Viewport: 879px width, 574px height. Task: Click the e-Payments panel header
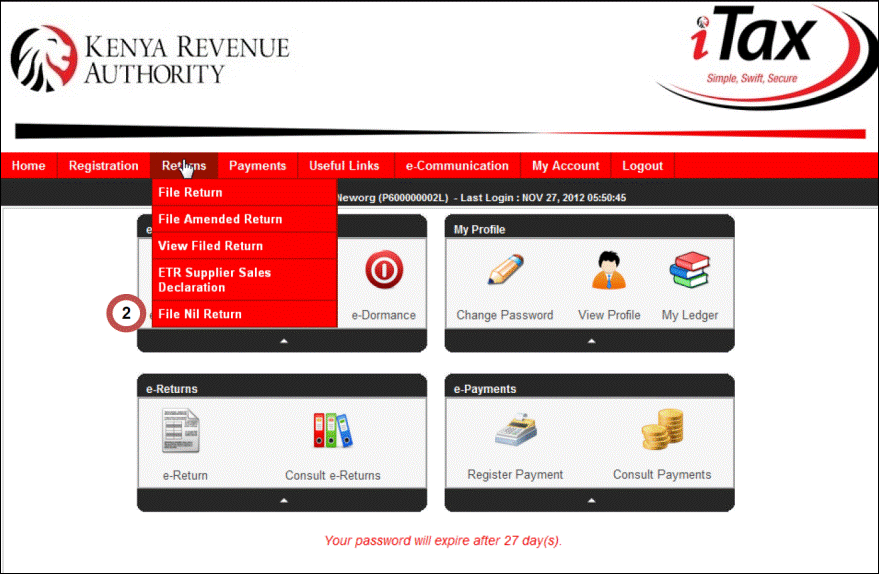pos(589,387)
